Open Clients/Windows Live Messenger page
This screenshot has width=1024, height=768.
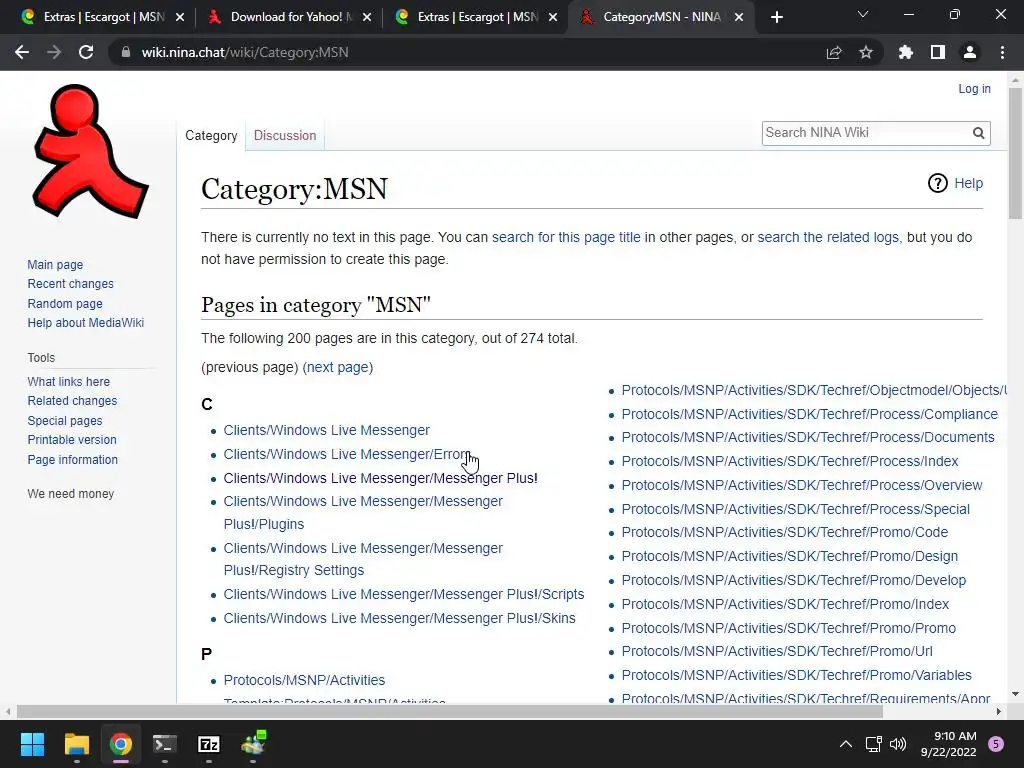(x=327, y=430)
